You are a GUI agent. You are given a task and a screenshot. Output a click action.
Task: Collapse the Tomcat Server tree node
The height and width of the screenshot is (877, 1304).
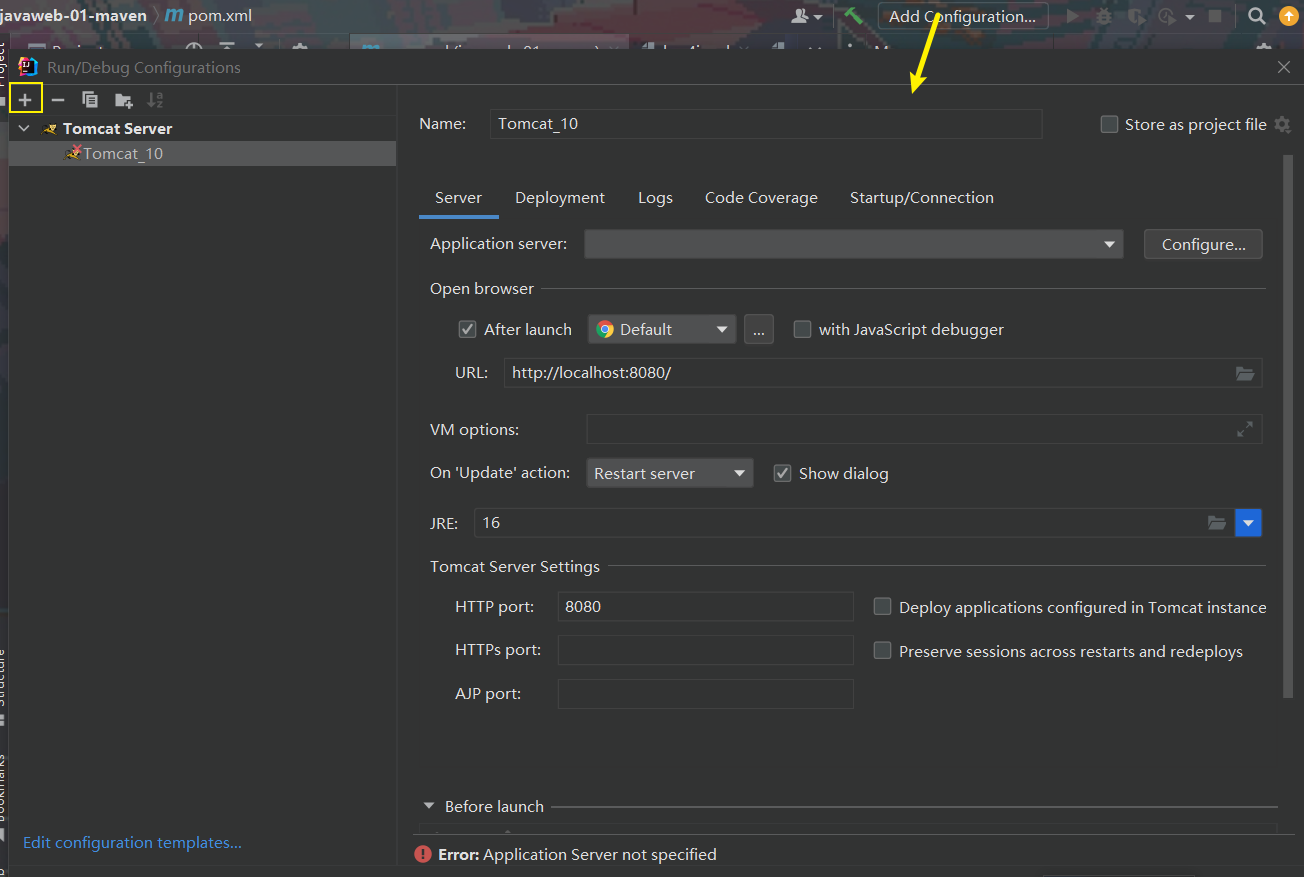click(24, 128)
